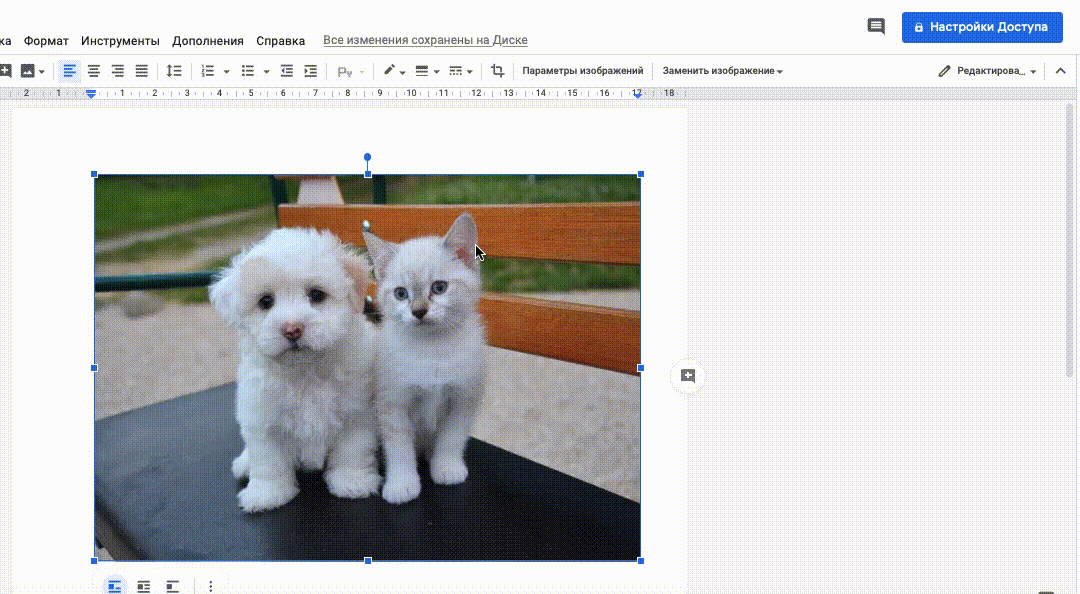Expand border dash dropdown arrow
The width and height of the screenshot is (1080, 594).
pyautogui.click(x=469, y=72)
